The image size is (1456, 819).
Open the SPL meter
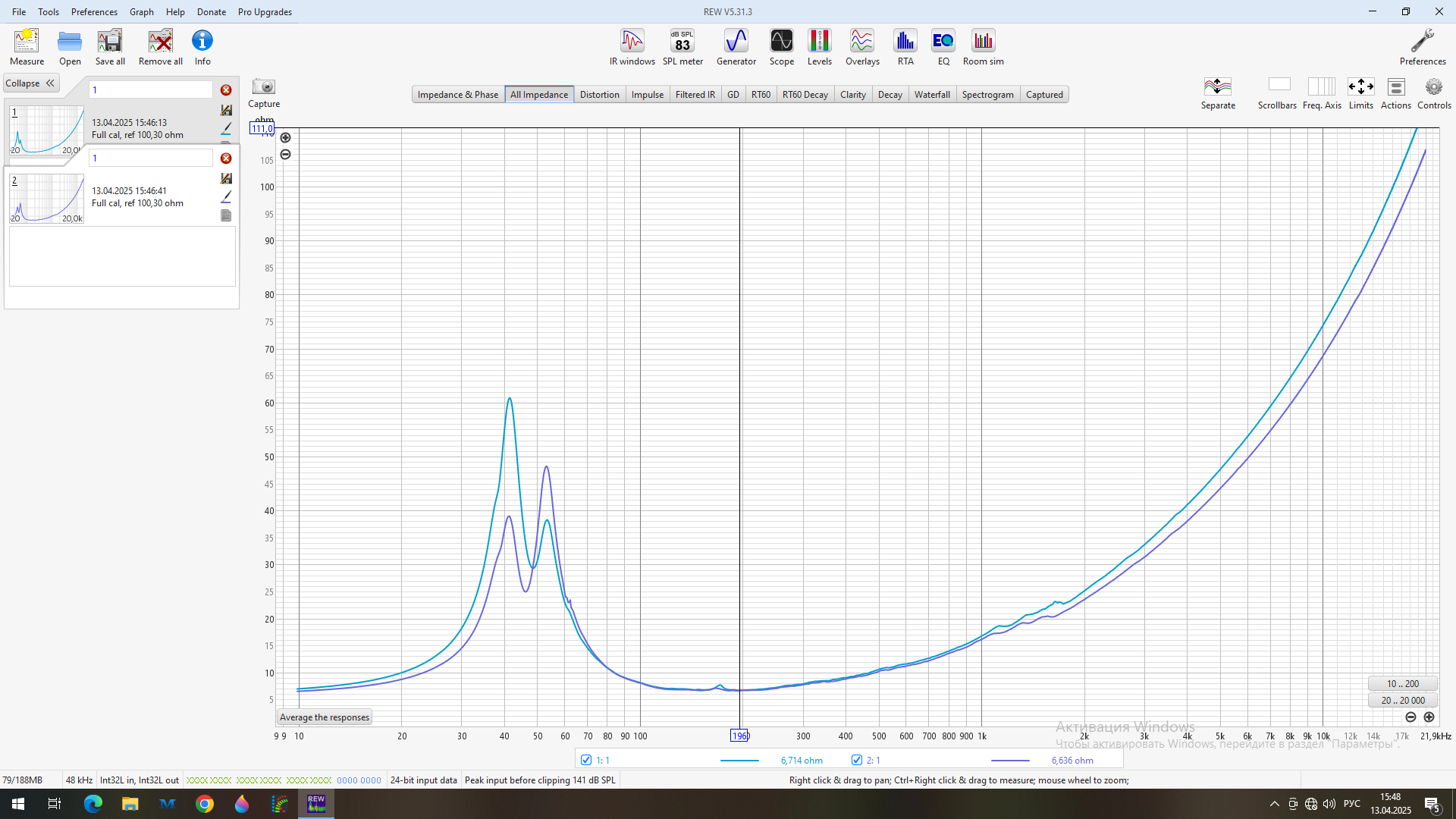[x=682, y=47]
